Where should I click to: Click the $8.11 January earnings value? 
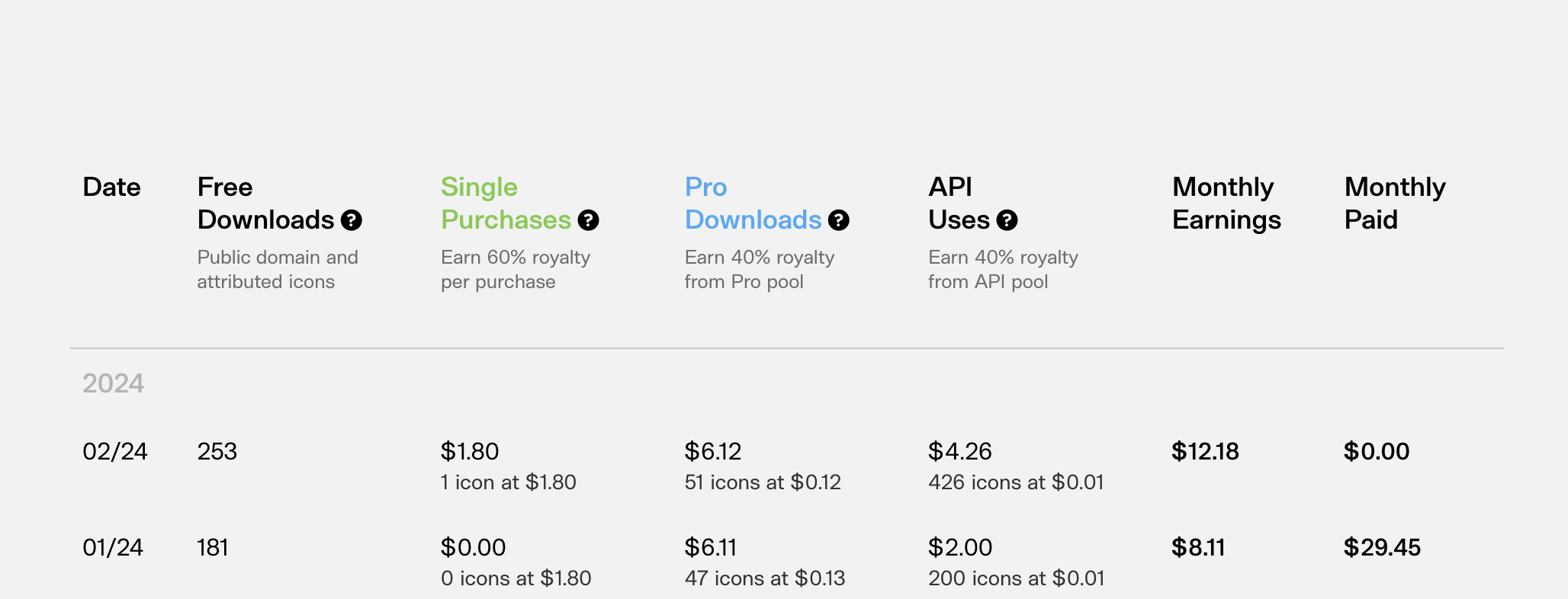click(1198, 547)
